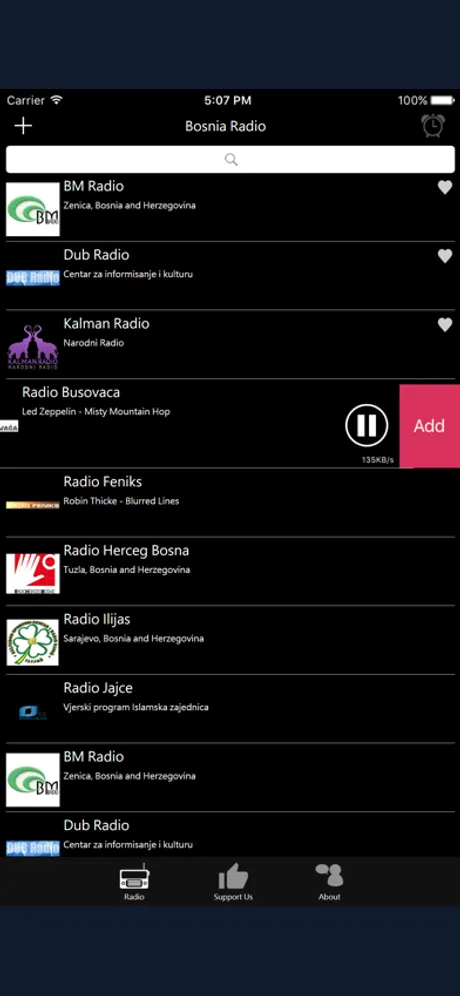
Task: Open Radio Busovaca station title
Action: (71, 392)
